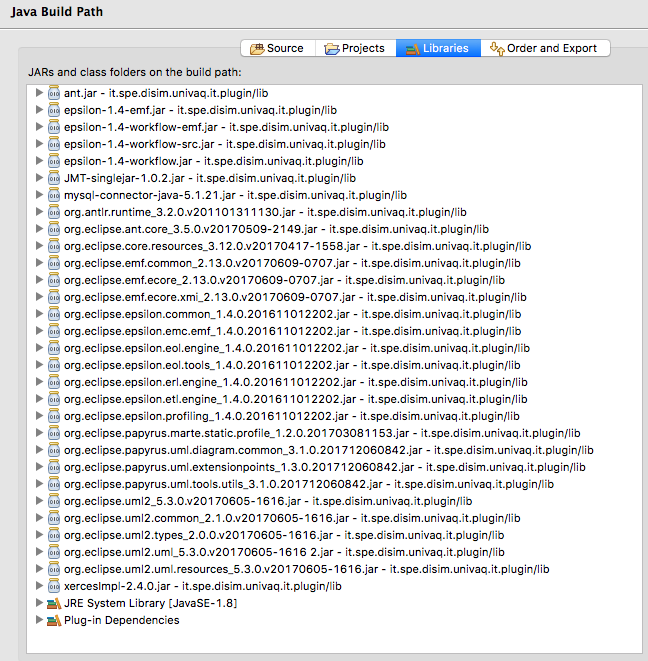The image size is (648, 661).
Task: Click jar icon of org.eclipse.emf.ecore.xmi entry
Action: [x=54, y=297]
